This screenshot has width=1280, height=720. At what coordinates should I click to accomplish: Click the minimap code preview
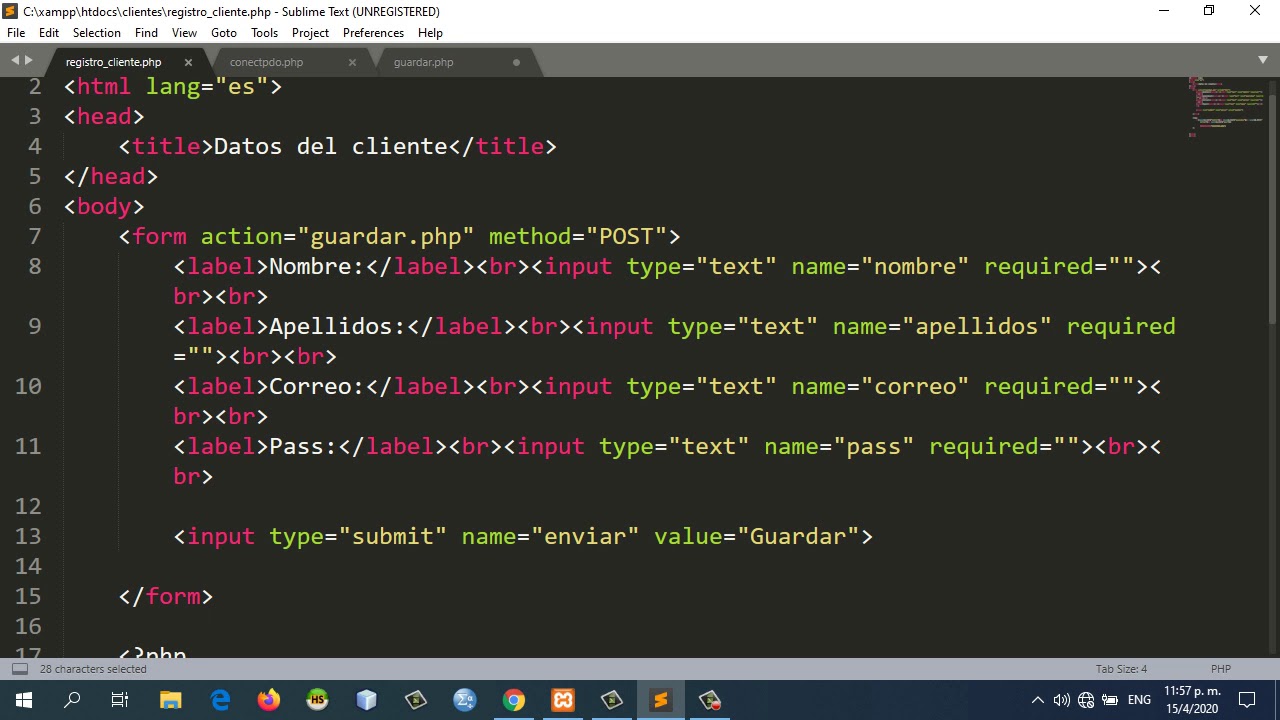click(x=1225, y=106)
